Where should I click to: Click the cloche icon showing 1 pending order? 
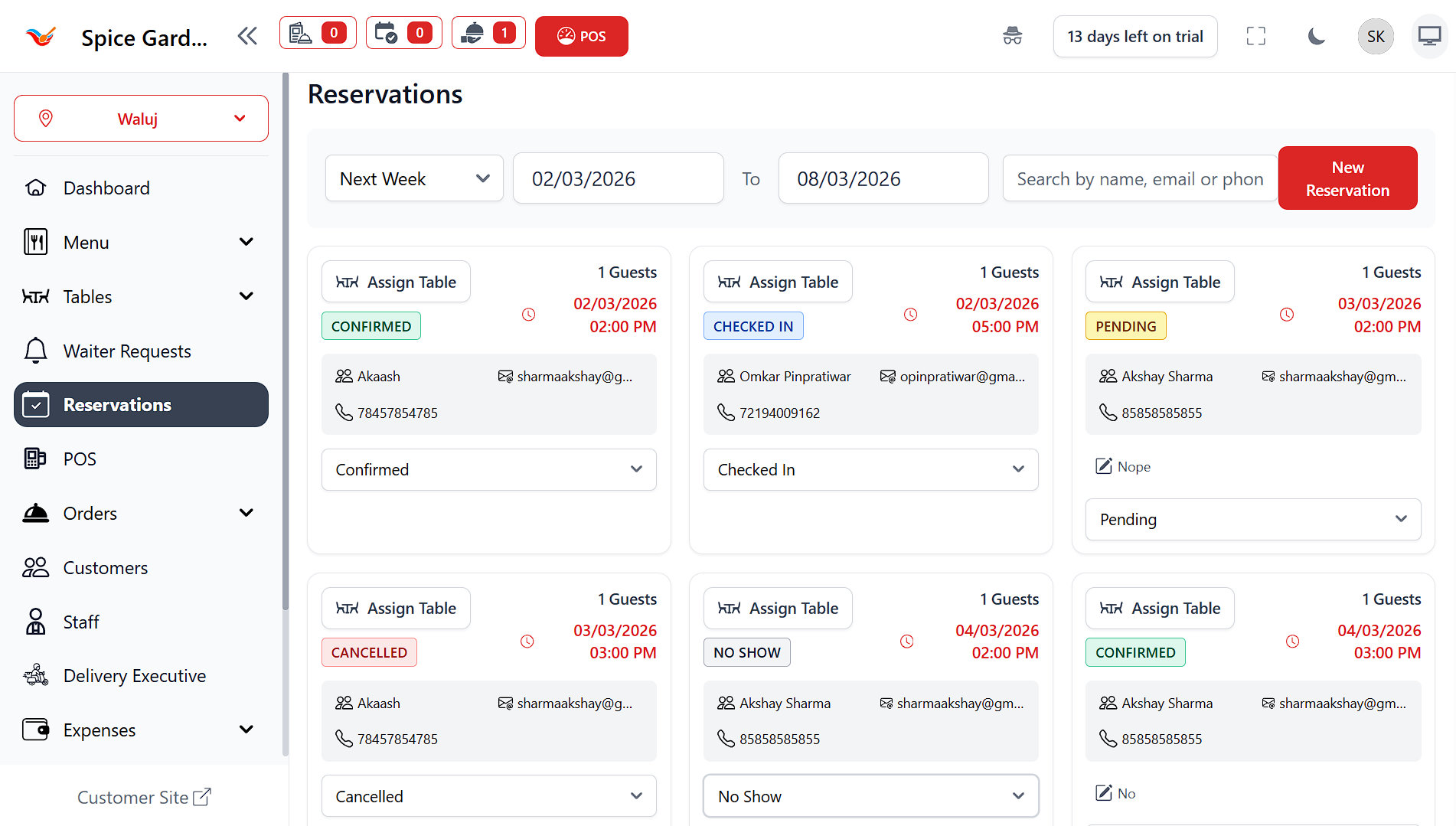(x=488, y=32)
